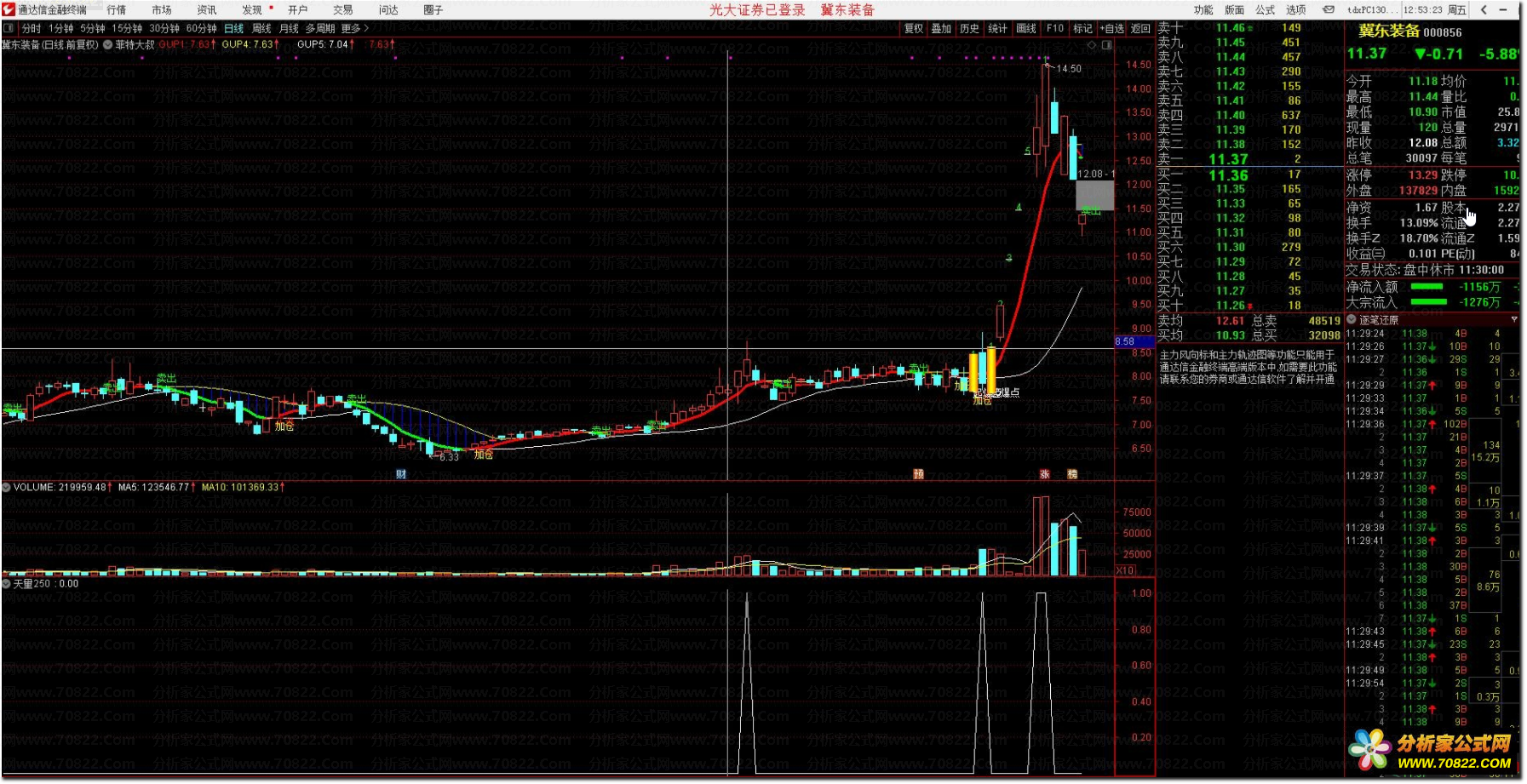The width and height of the screenshot is (1527, 784).
Task: Click the 买一 11.36 bid row
Action: point(1249,175)
